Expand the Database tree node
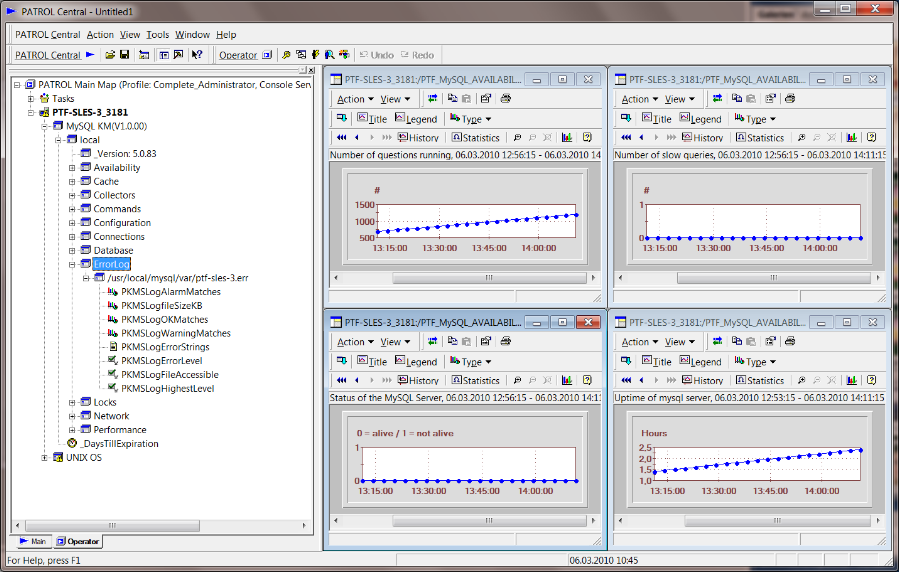 coord(72,250)
